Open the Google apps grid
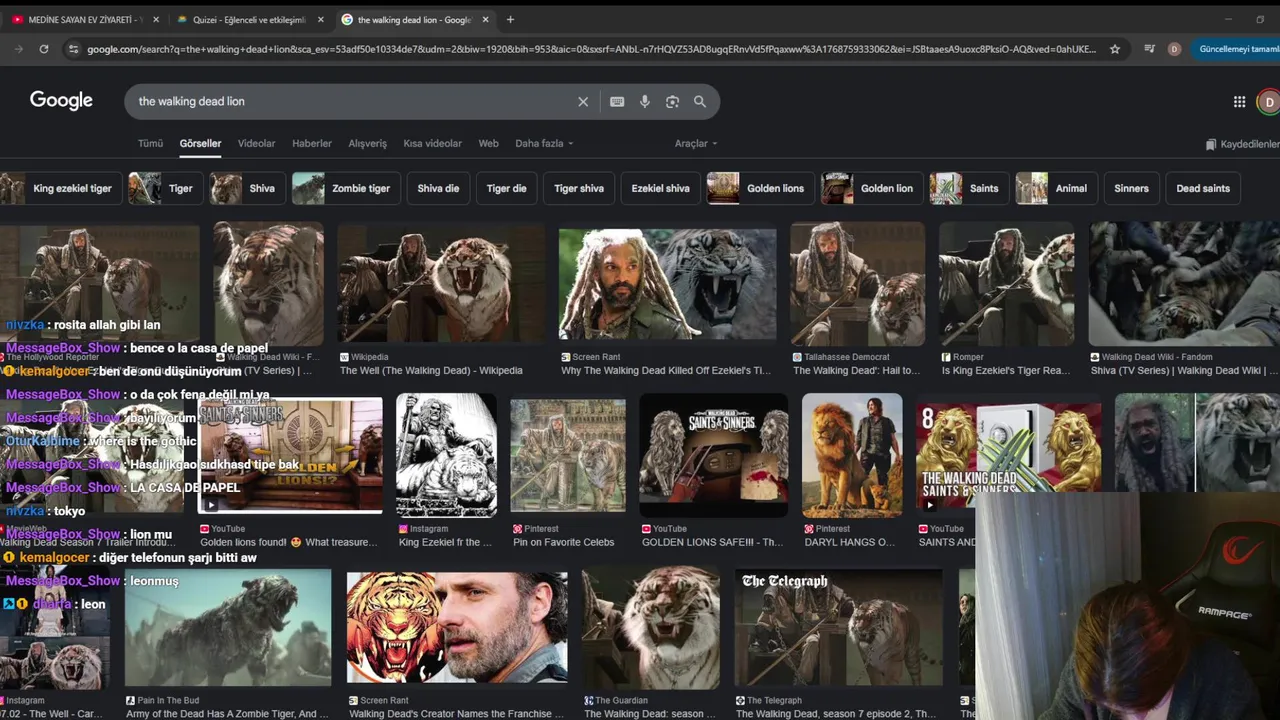 (x=1239, y=101)
